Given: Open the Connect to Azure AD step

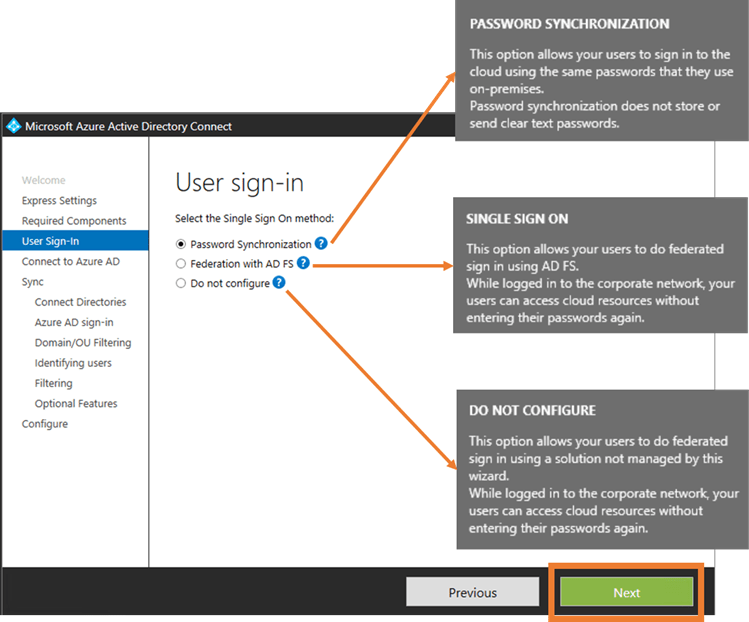Looking at the screenshot, I should (x=71, y=261).
